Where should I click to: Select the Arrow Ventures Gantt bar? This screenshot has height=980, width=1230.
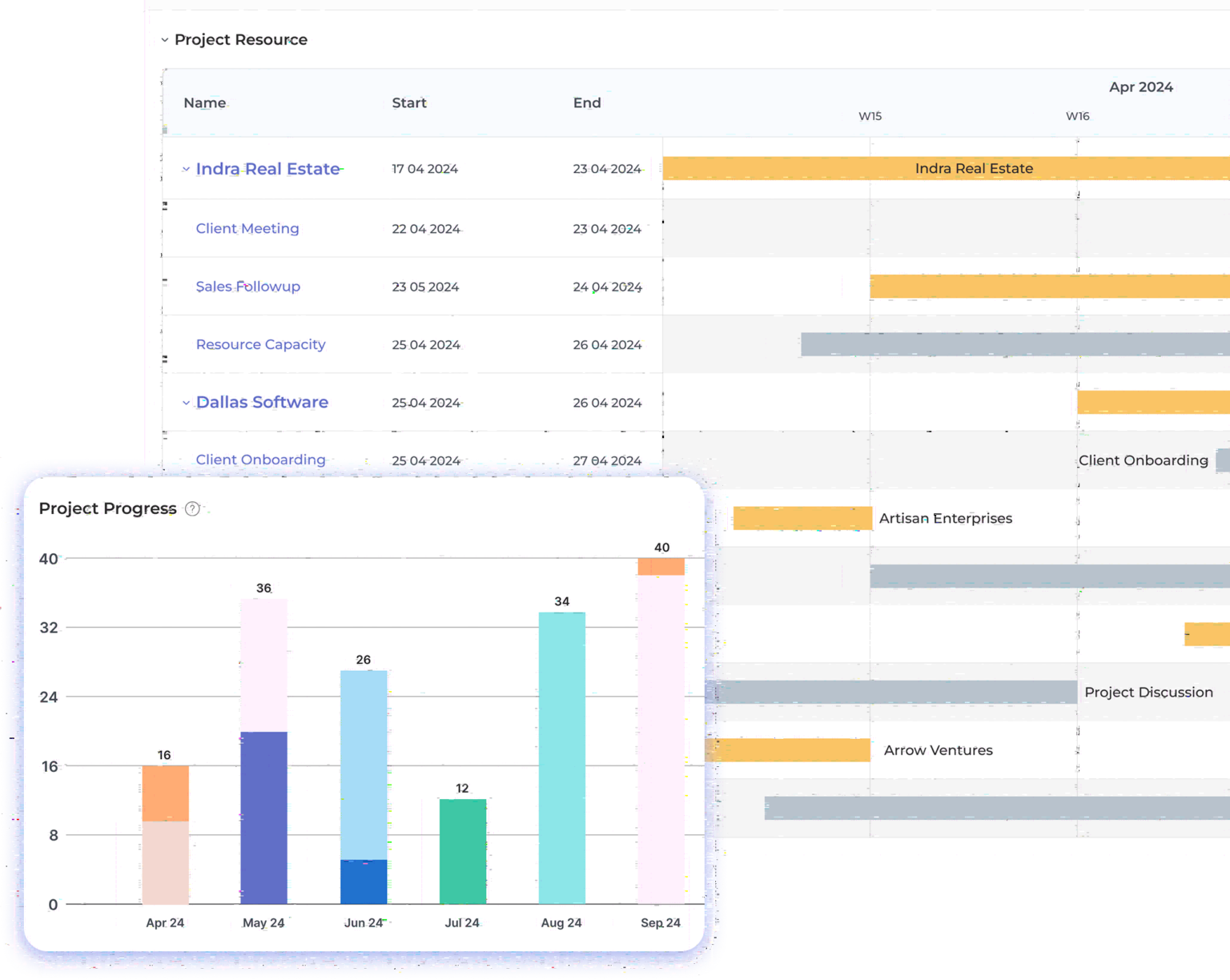pos(793,749)
